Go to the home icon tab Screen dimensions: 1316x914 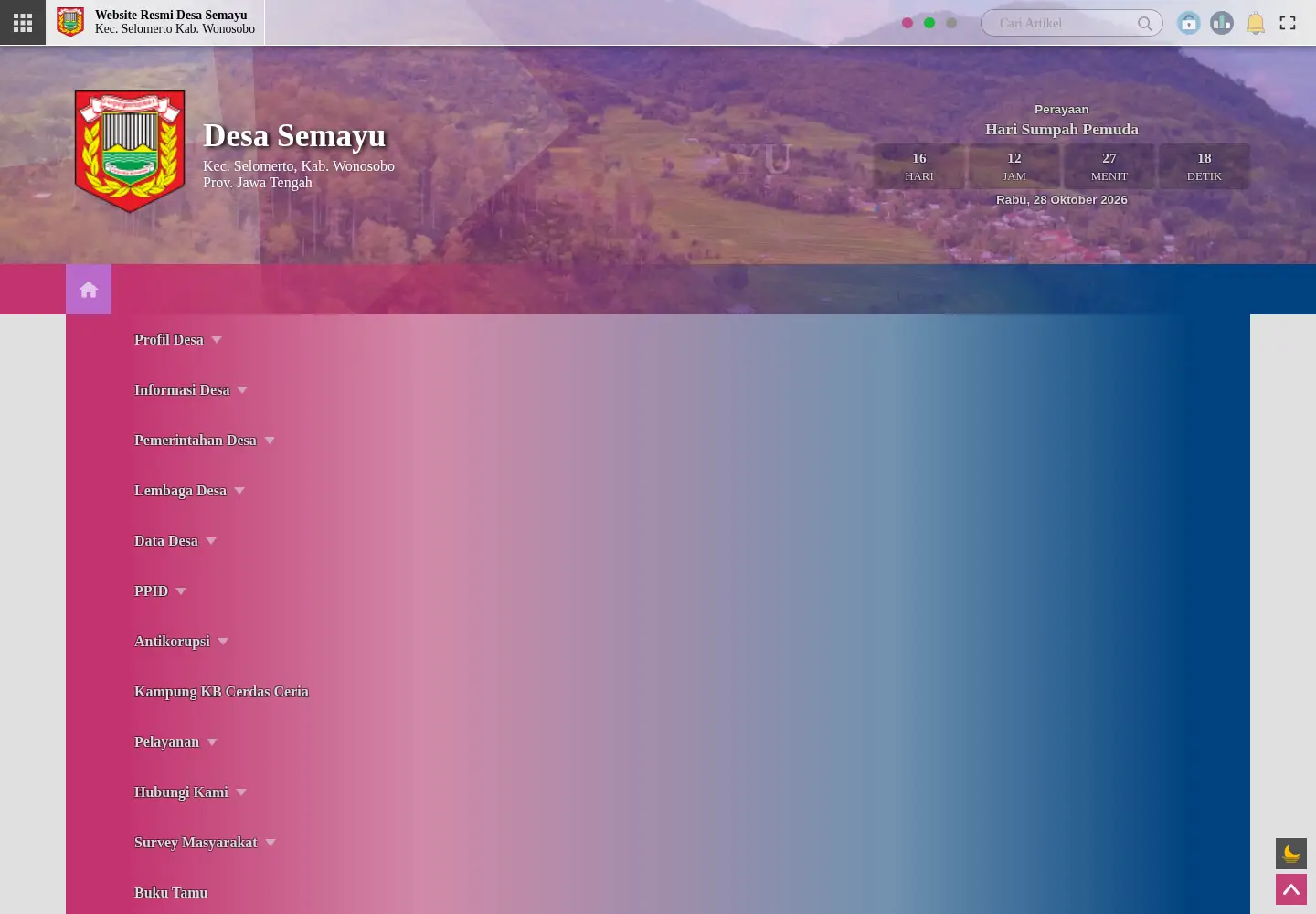click(x=89, y=290)
